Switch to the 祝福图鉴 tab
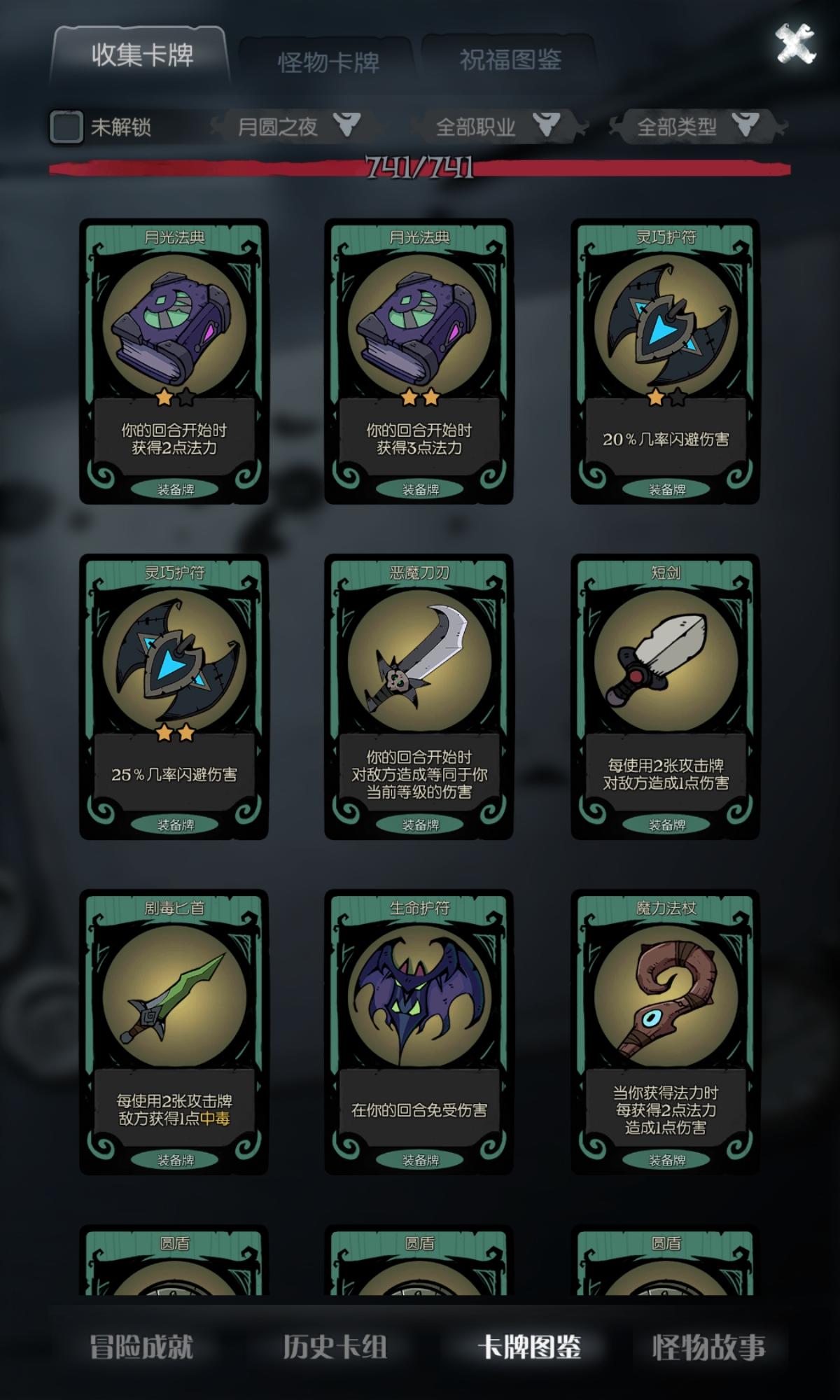The width and height of the screenshot is (840, 1400). point(510,59)
